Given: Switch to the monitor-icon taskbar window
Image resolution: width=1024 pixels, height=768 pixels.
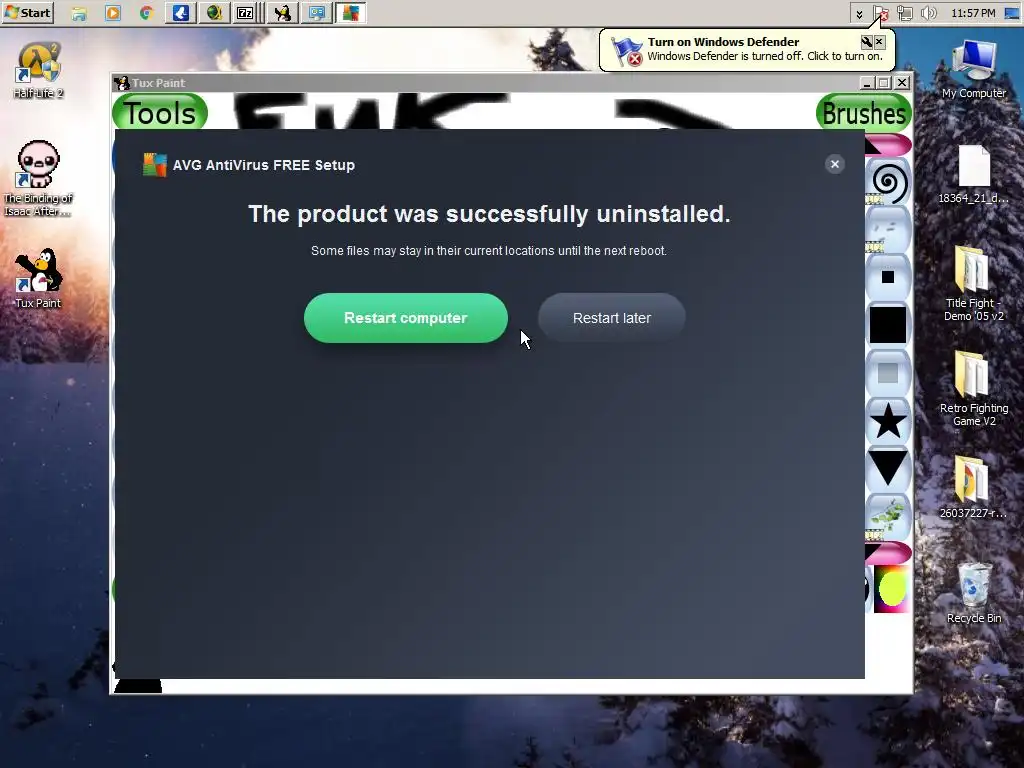Looking at the screenshot, I should (317, 13).
